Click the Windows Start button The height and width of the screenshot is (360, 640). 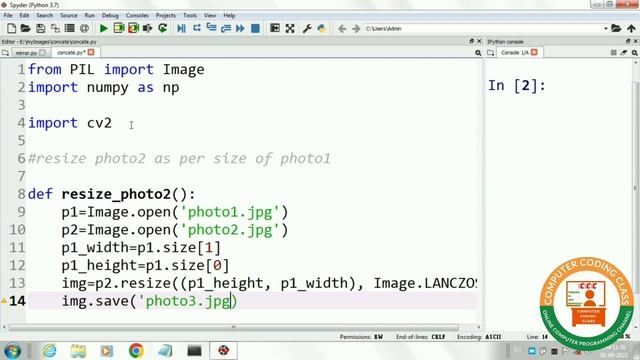click(x=12, y=351)
